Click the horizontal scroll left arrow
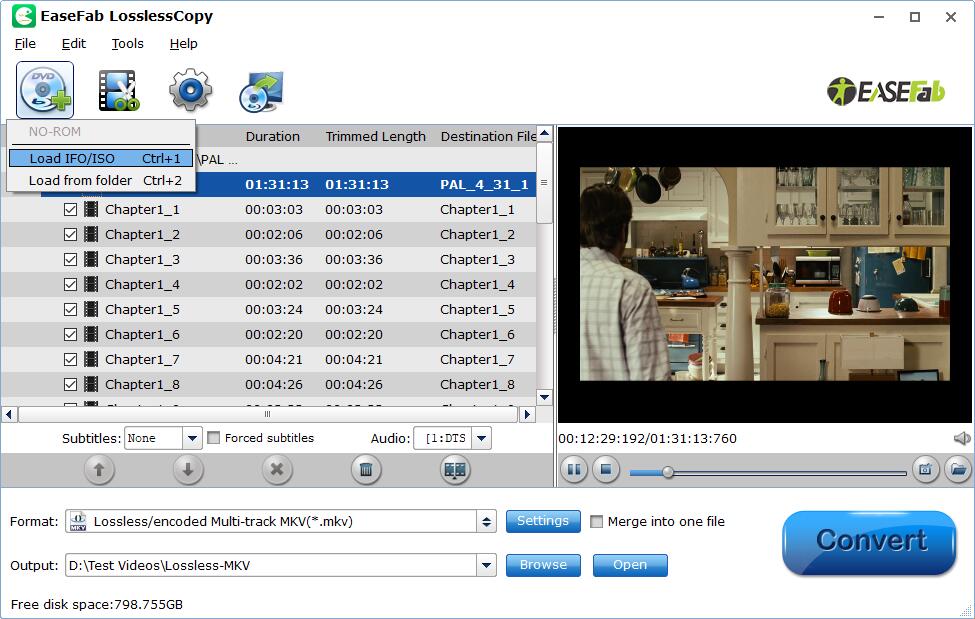 point(9,414)
